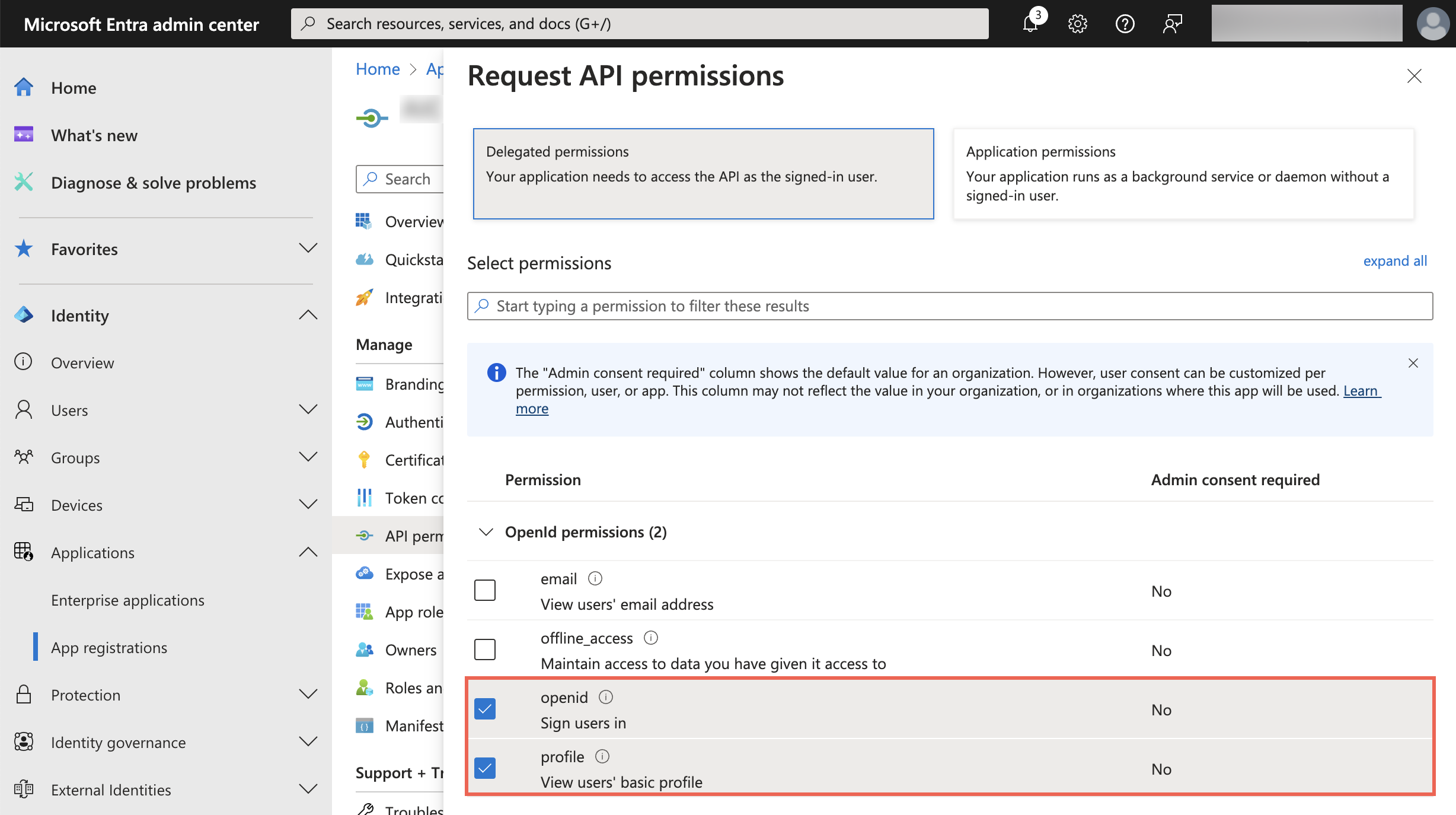Expand the Favorites section

[x=308, y=248]
